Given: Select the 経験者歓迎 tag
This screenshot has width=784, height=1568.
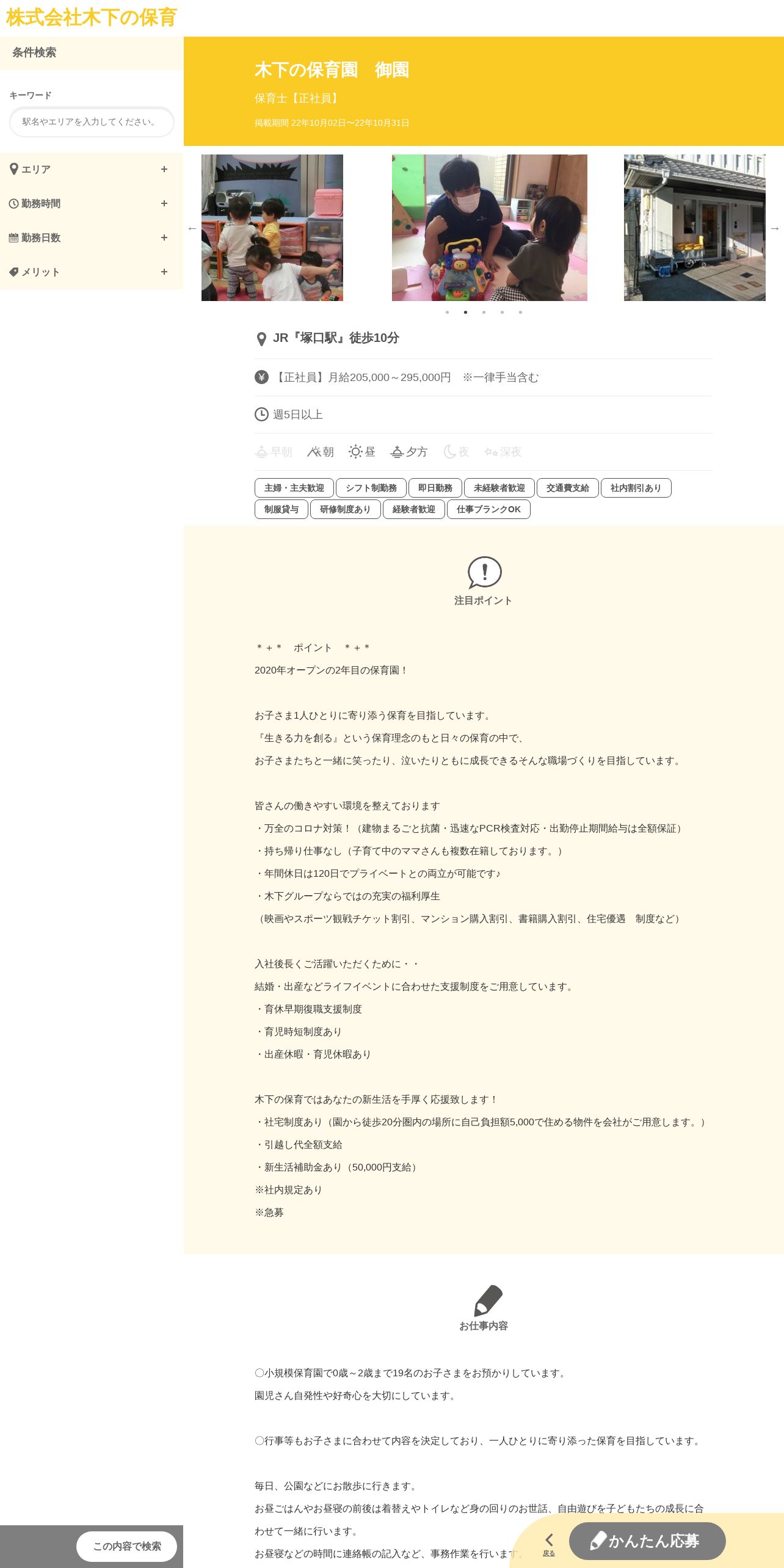Looking at the screenshot, I should point(414,509).
